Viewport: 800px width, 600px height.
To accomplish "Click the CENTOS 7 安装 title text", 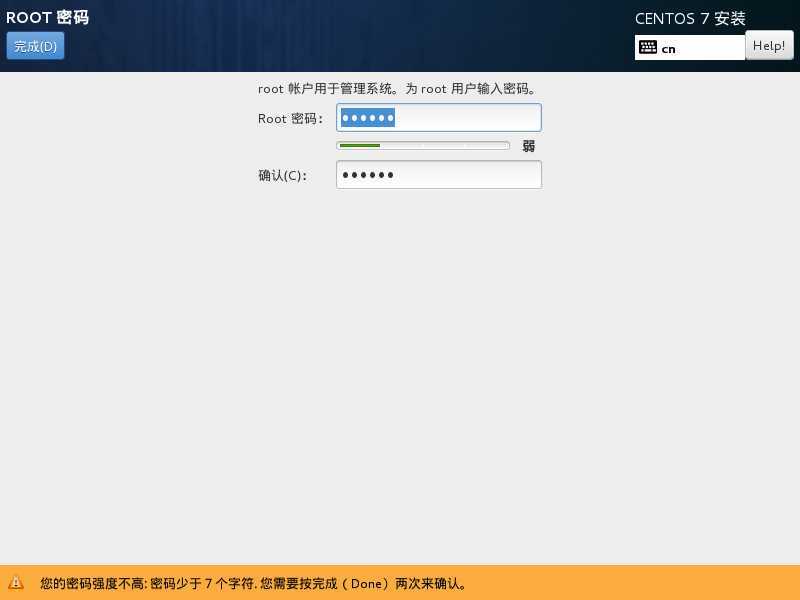I will (690, 19).
